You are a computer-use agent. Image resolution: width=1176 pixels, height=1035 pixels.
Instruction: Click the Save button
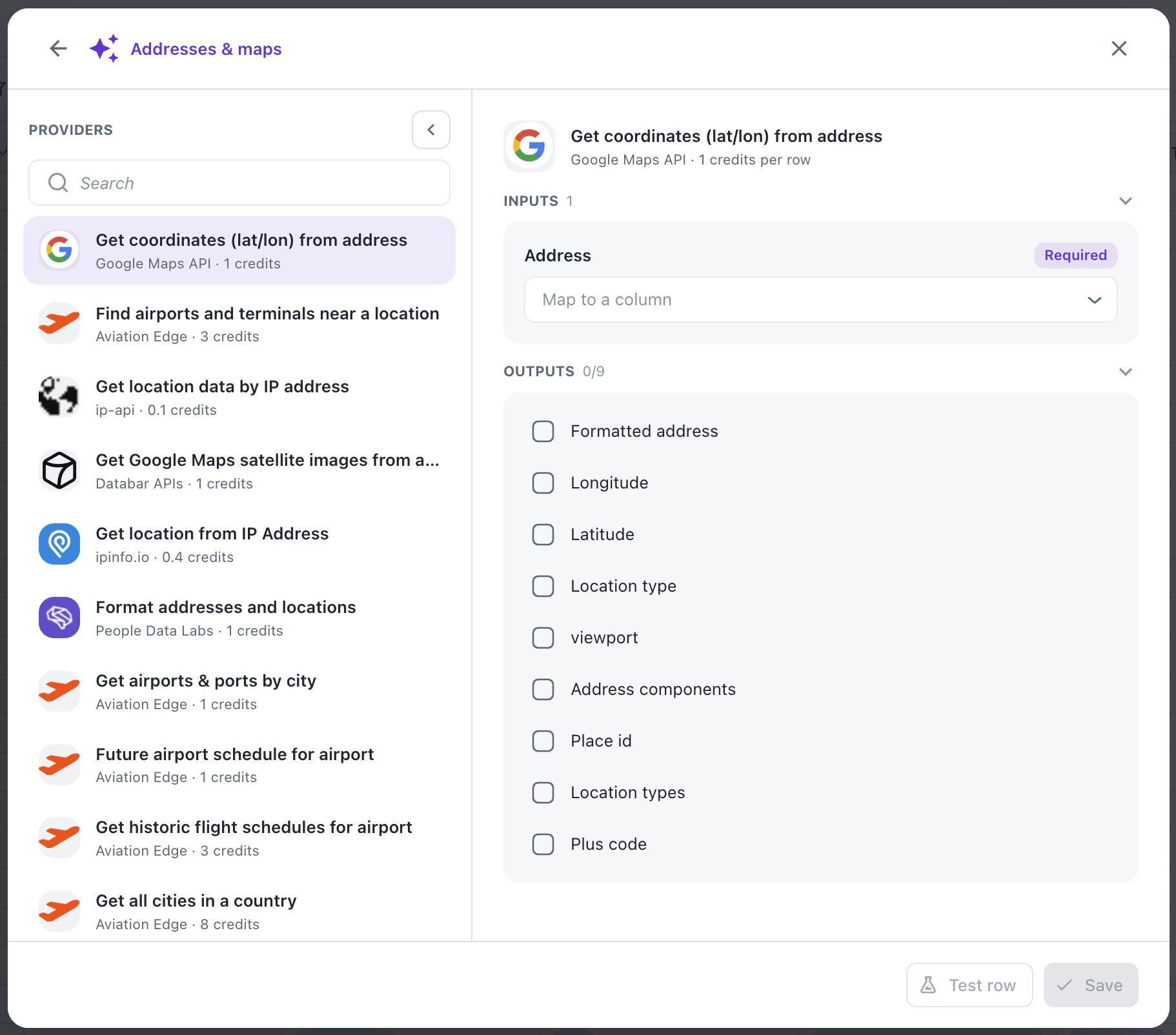click(1091, 985)
